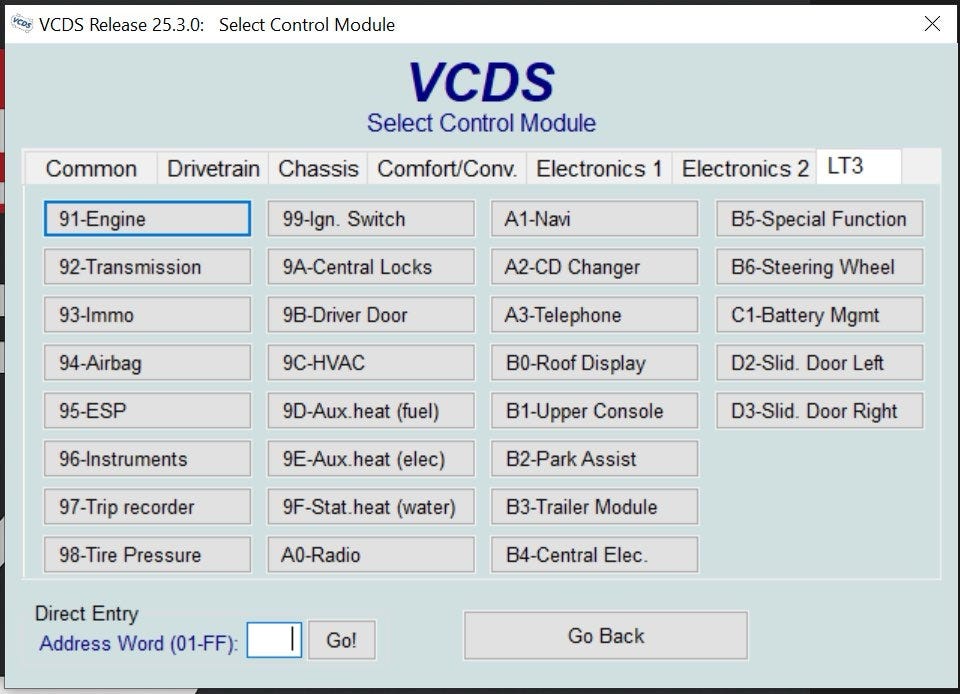Click B0-Roof Display button
This screenshot has height=694, width=960.
pos(594,362)
